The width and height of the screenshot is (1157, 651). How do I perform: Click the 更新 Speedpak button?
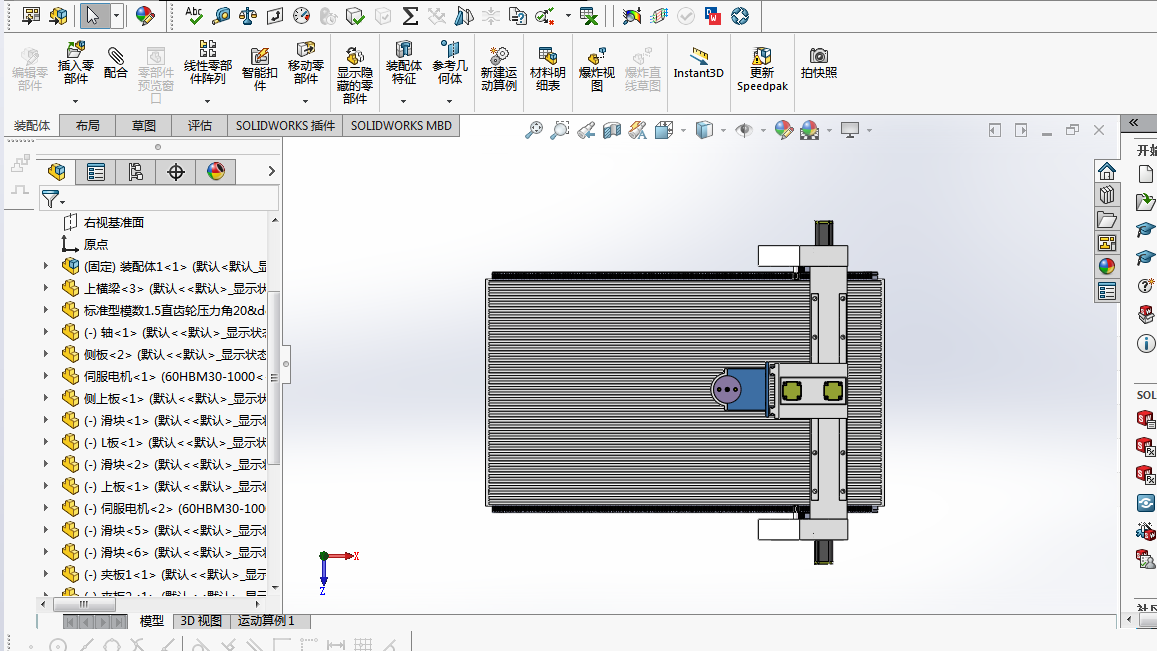pyautogui.click(x=762, y=66)
